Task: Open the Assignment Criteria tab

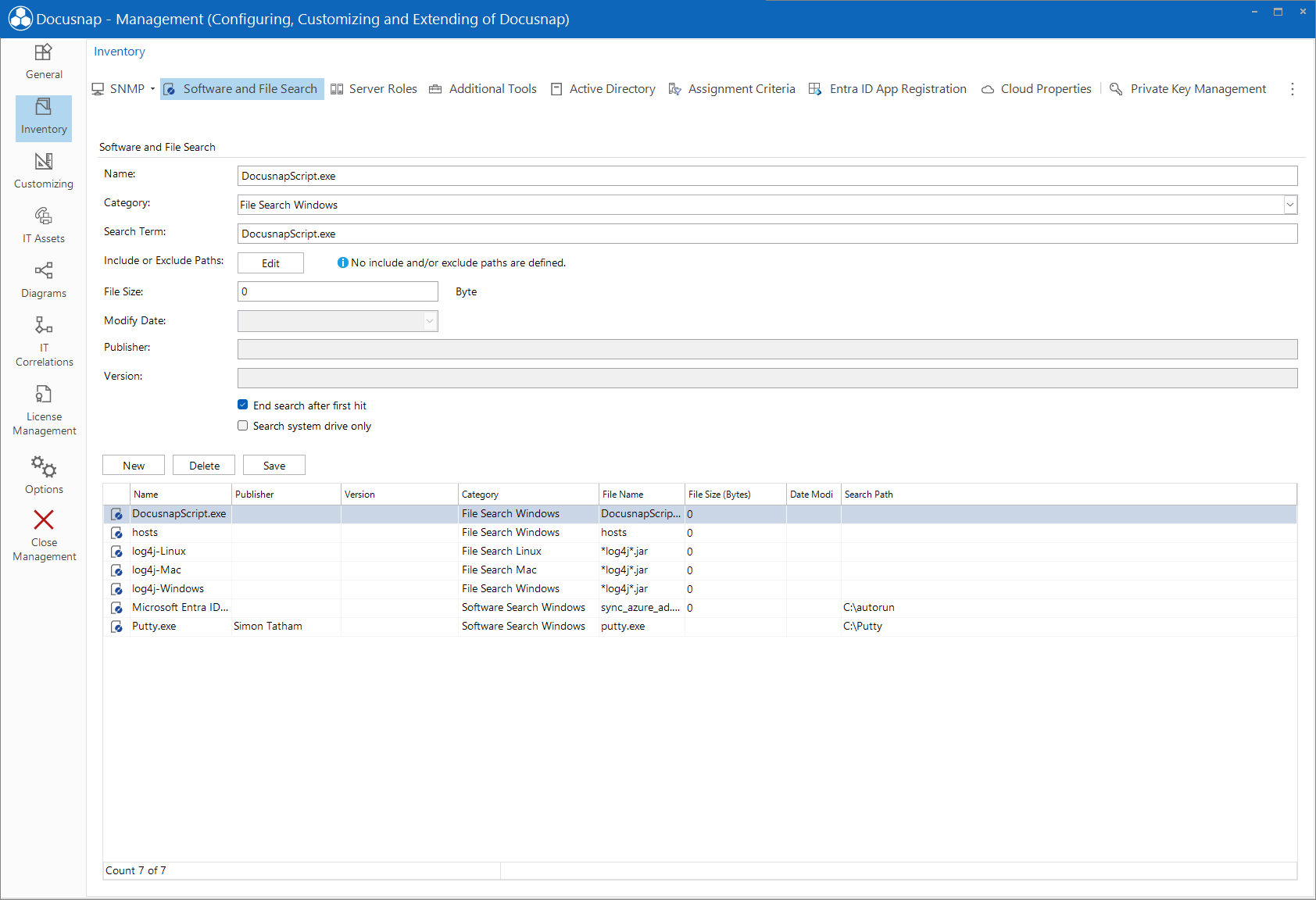Action: point(732,89)
